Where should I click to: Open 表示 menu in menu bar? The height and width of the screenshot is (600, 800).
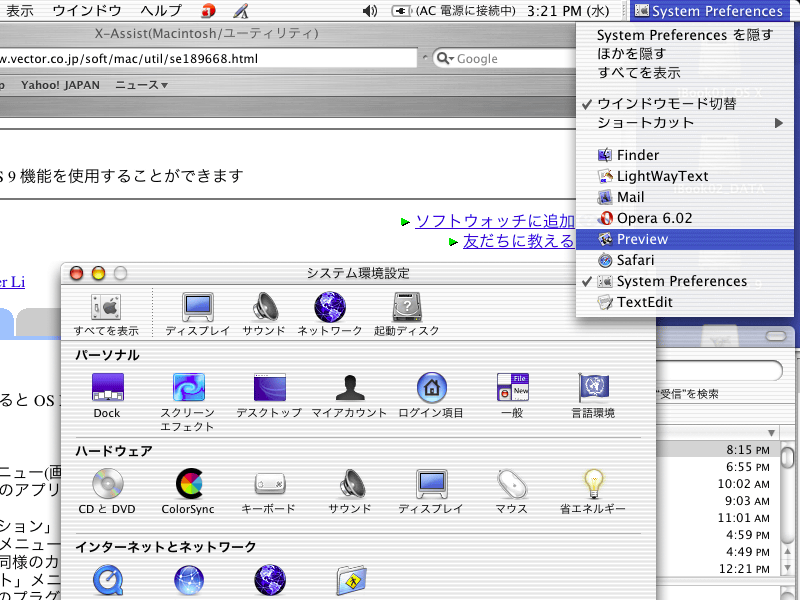click(x=19, y=11)
